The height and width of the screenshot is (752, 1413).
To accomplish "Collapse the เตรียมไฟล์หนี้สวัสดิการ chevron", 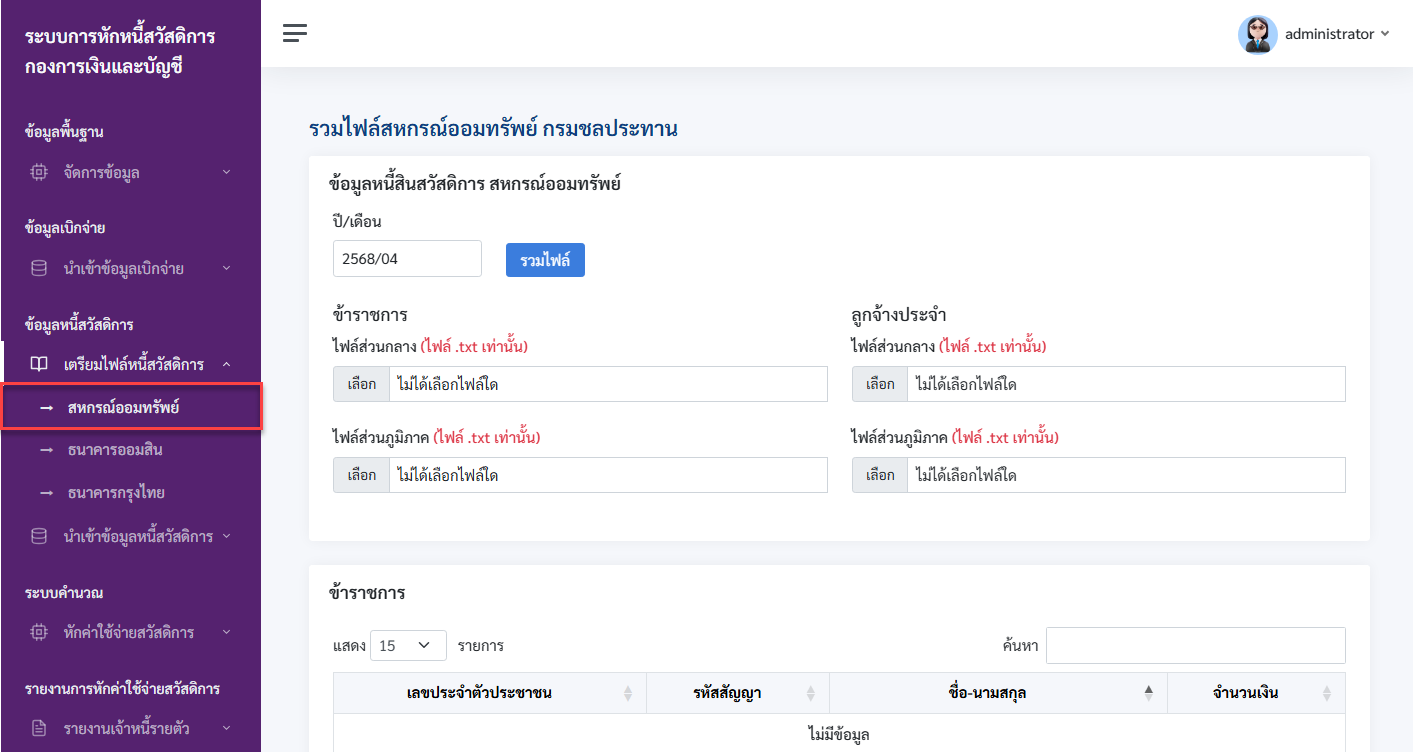I will pos(226,364).
